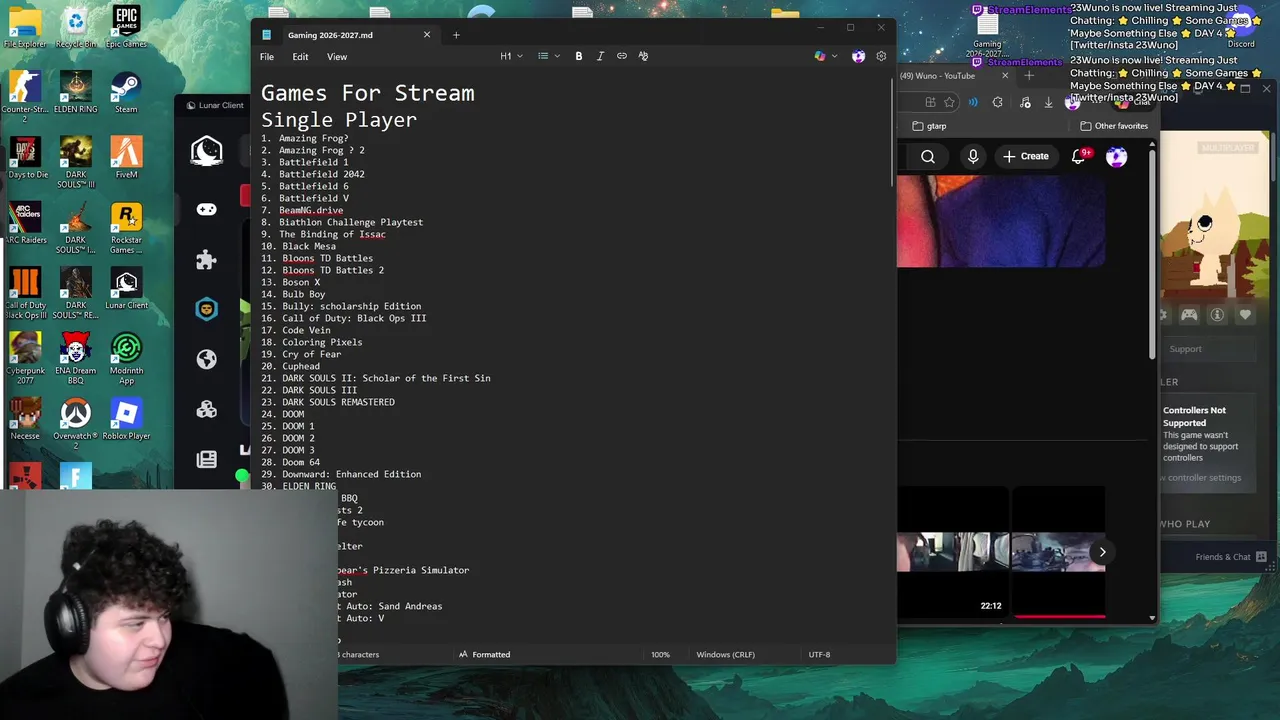1280x720 pixels.
Task: Add a new tab in Notepad
Action: [456, 35]
